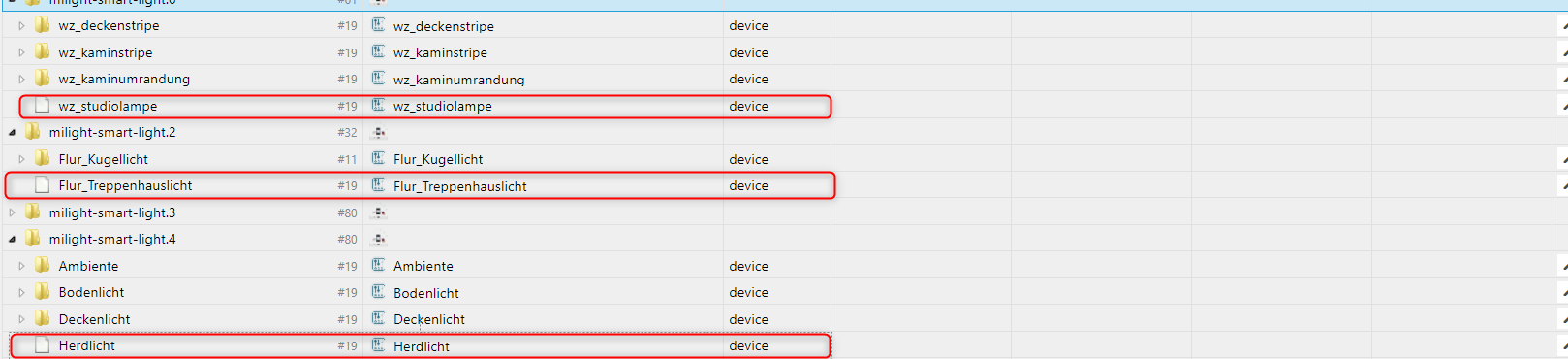Select the Flur_Kugellicht tree entry

click(x=103, y=159)
